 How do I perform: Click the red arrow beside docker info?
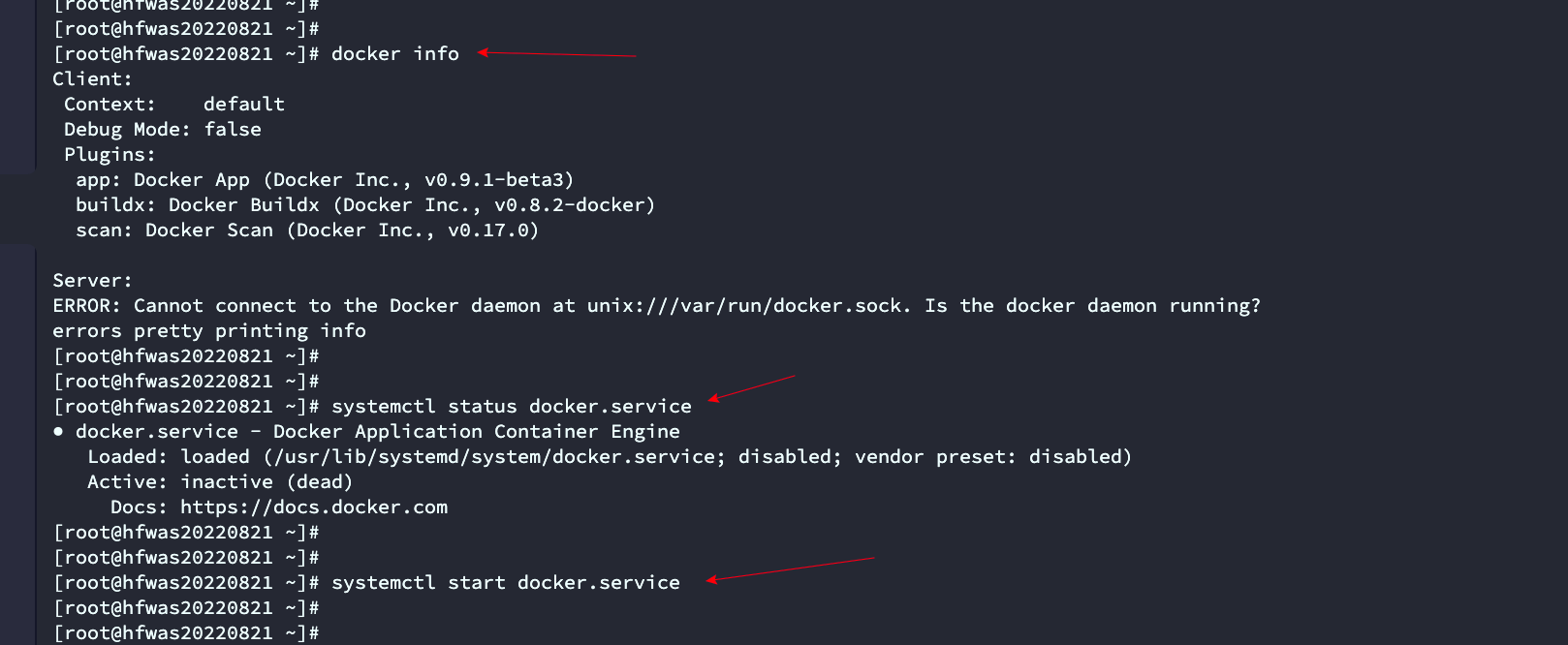556,54
